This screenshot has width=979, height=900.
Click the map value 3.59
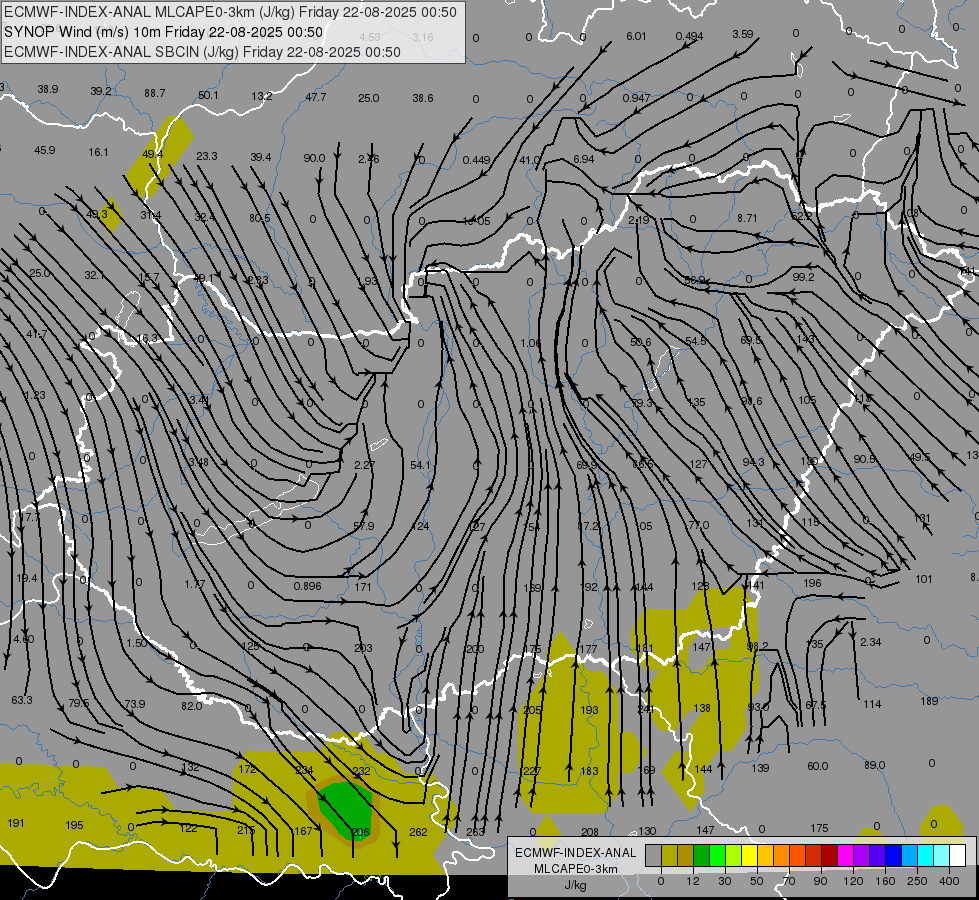(x=743, y=34)
